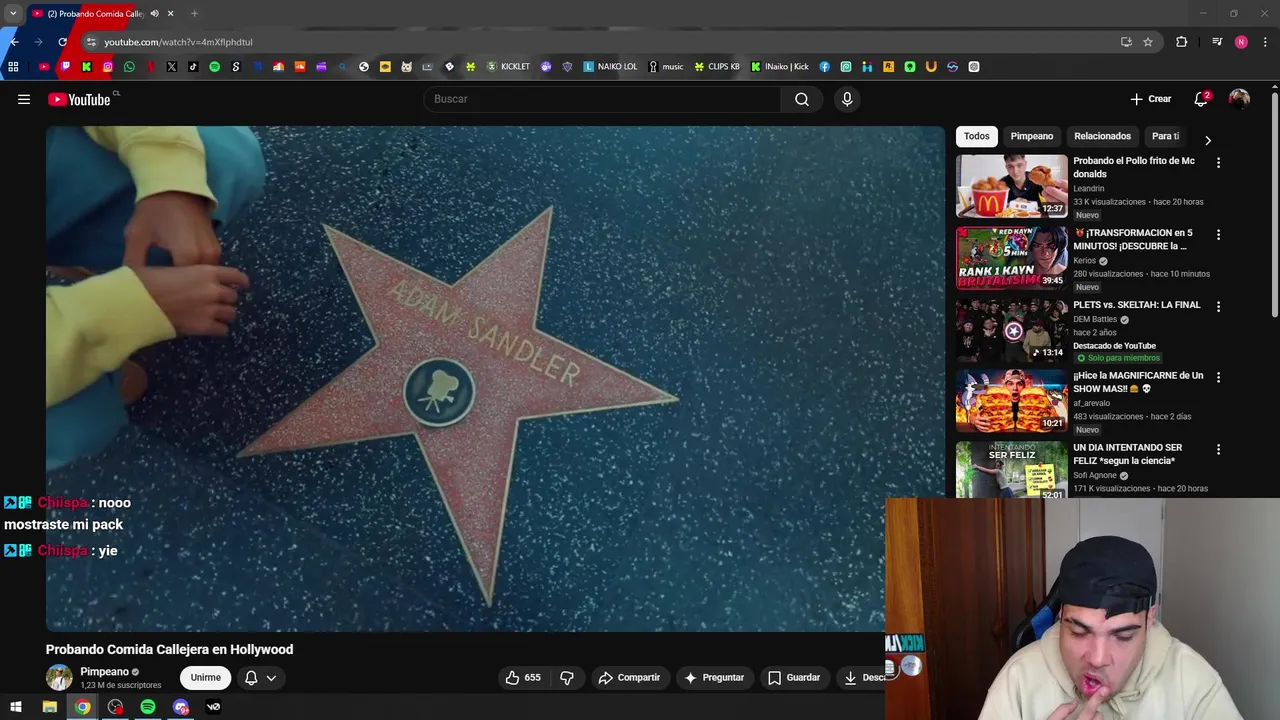
Task: Open the PLETS vs. SKELTAH thumbnail
Action: coord(1012,329)
